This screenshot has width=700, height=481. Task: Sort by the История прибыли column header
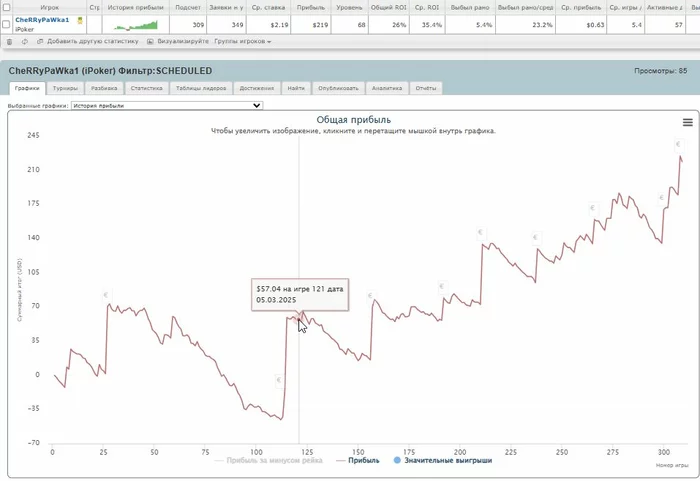pyautogui.click(x=136, y=8)
